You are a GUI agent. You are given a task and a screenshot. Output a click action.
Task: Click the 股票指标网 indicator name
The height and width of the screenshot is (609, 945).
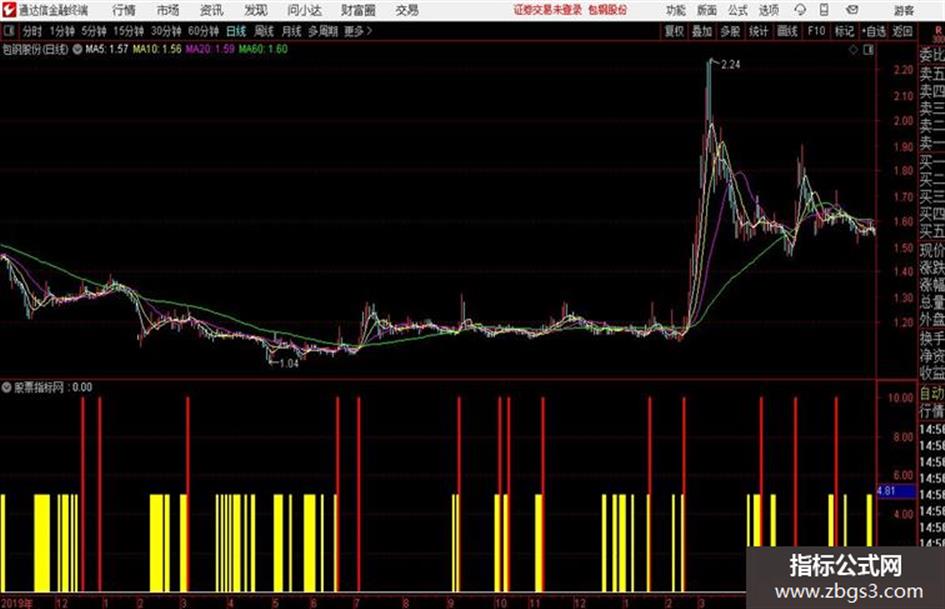39,387
